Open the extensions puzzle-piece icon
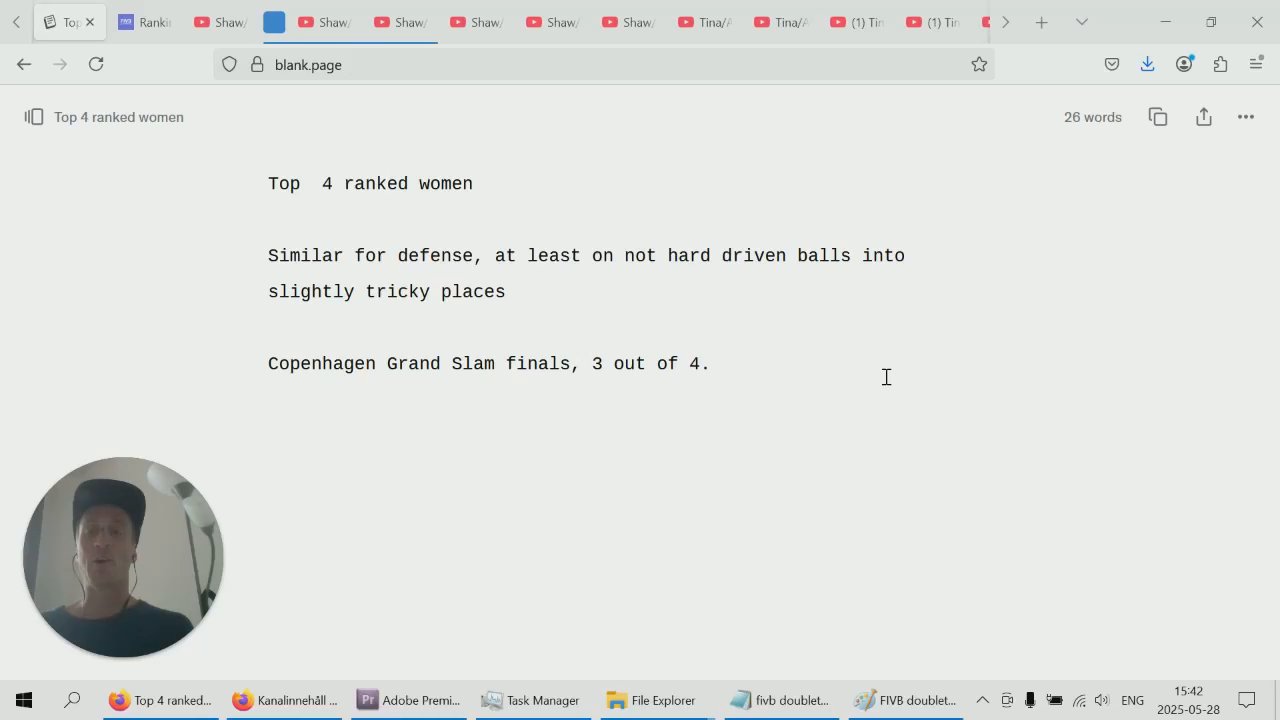The image size is (1280, 720). 1220,64
